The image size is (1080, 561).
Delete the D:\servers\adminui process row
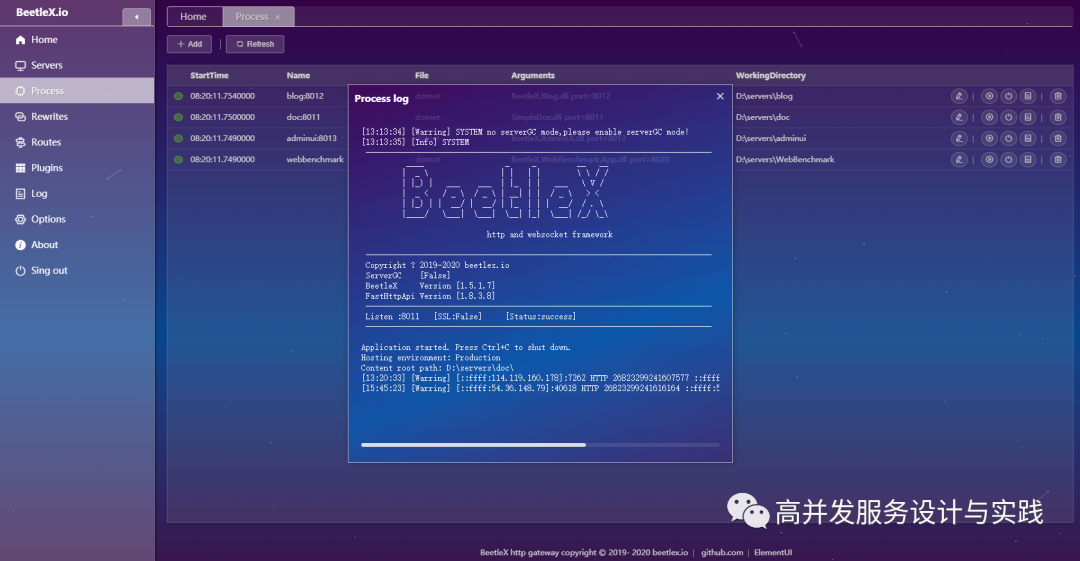[1059, 139]
